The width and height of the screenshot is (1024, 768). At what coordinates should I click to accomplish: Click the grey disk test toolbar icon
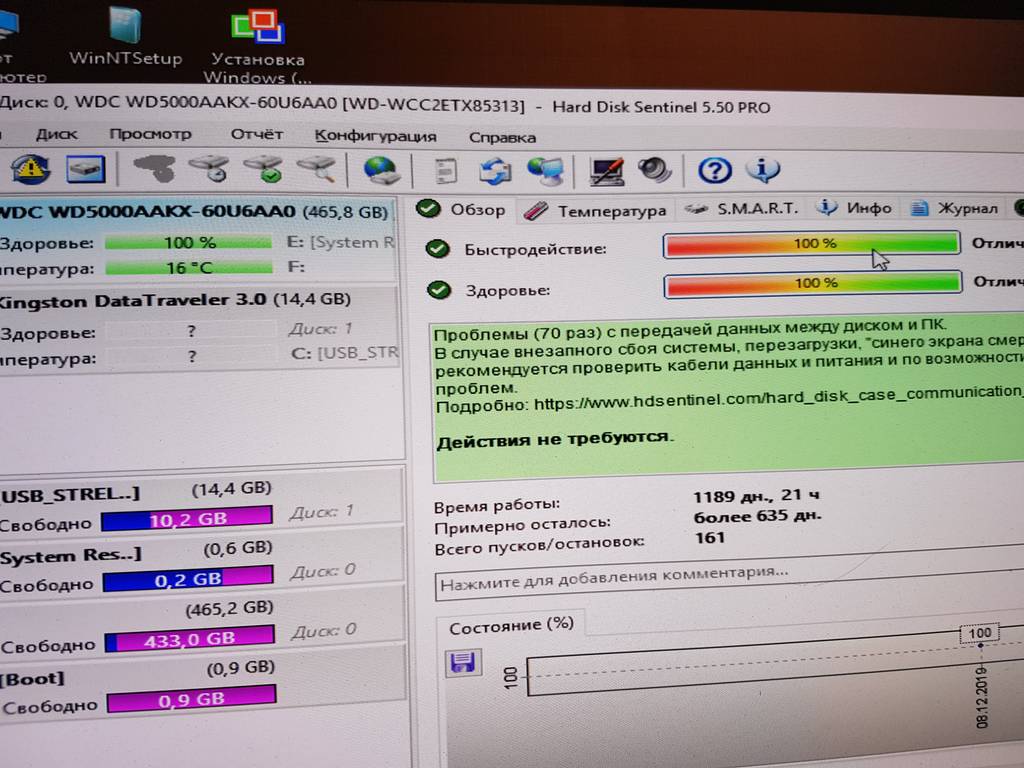(x=153, y=168)
